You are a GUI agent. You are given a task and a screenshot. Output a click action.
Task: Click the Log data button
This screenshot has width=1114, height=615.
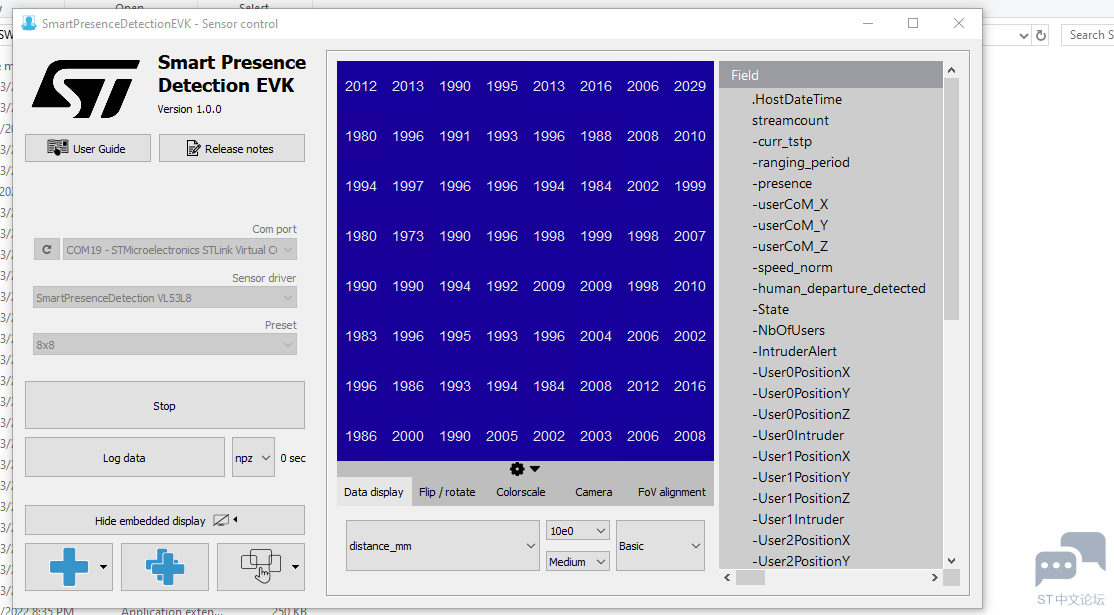coord(124,458)
